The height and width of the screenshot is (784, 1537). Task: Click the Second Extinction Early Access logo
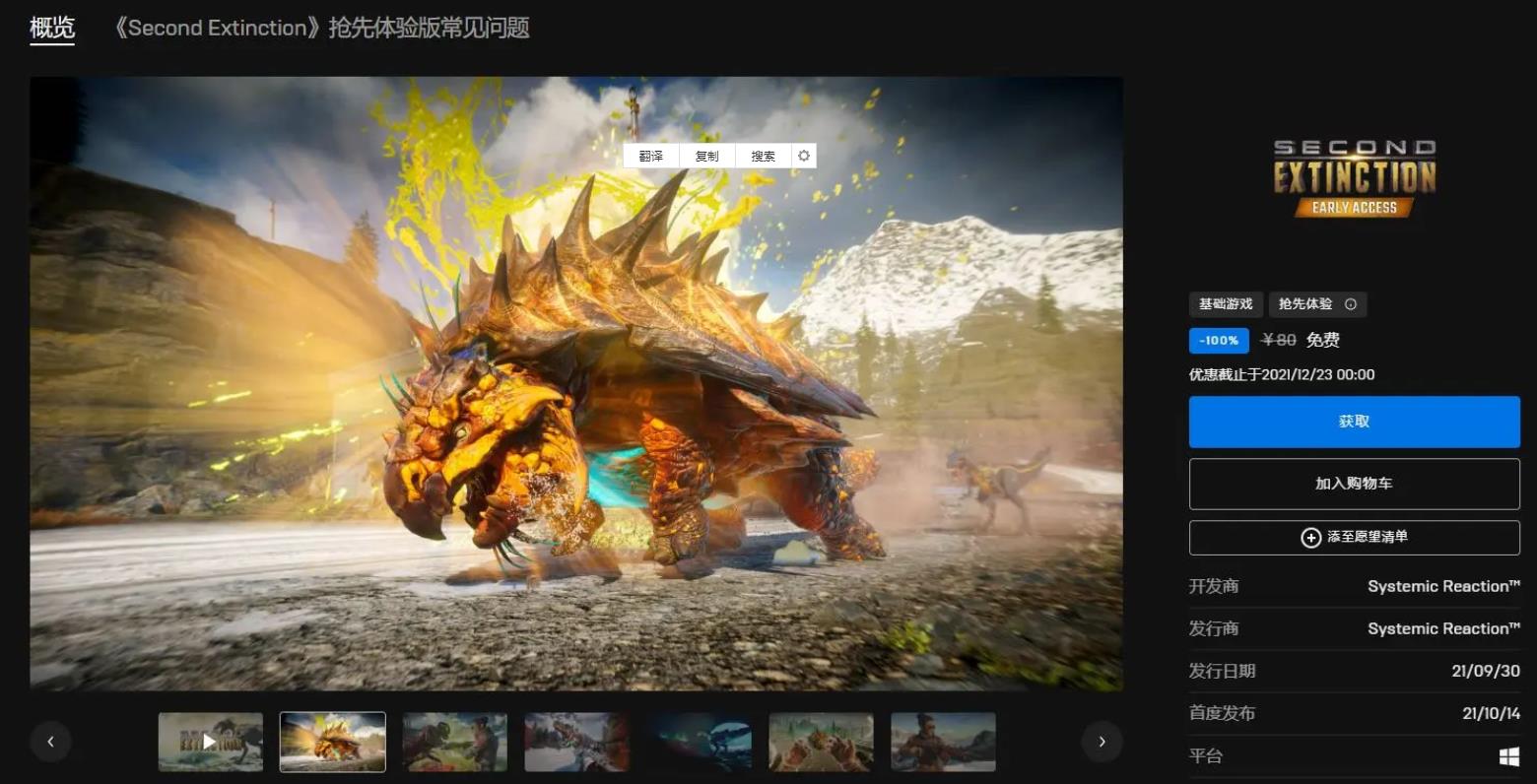click(x=1354, y=178)
